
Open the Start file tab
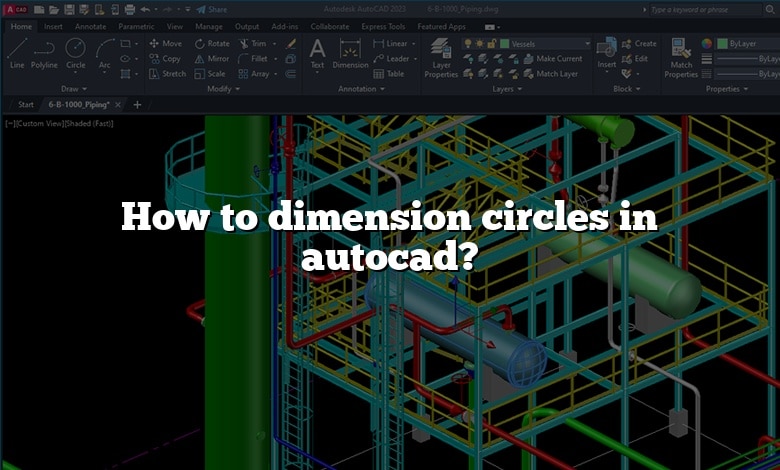(25, 104)
